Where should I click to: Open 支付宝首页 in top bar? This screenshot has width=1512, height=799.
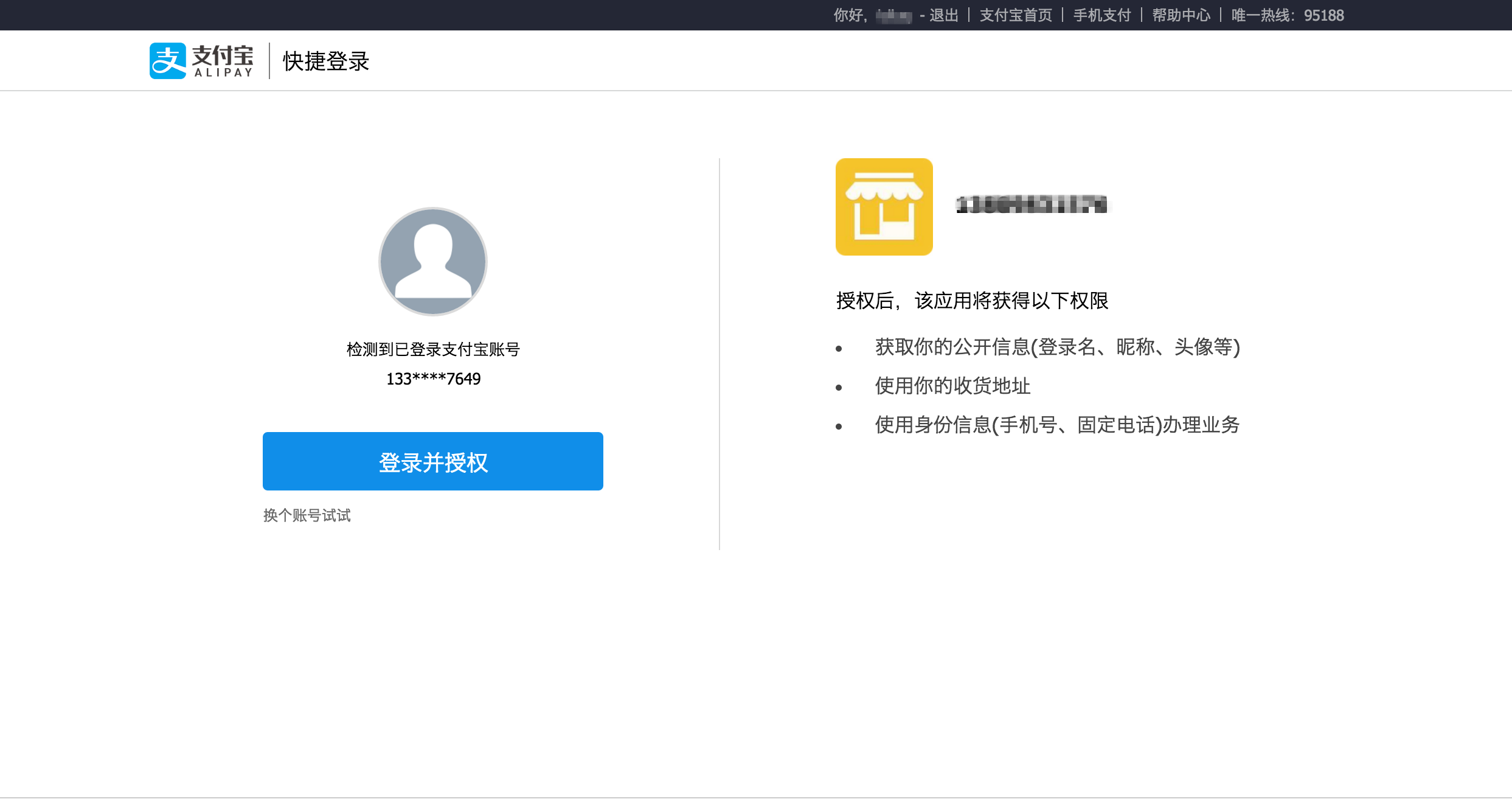coord(1016,15)
